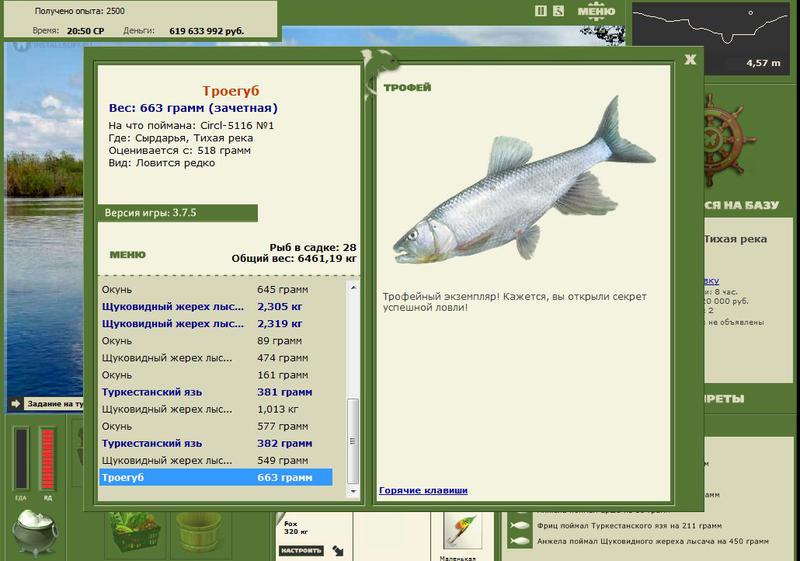Select Щуковидный жерех 474 грамм row
The height and width of the screenshot is (561, 800).
(x=215, y=358)
